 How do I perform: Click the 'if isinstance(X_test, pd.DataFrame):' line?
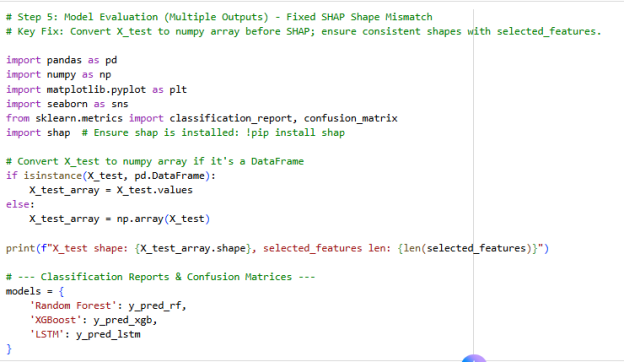(x=111, y=175)
